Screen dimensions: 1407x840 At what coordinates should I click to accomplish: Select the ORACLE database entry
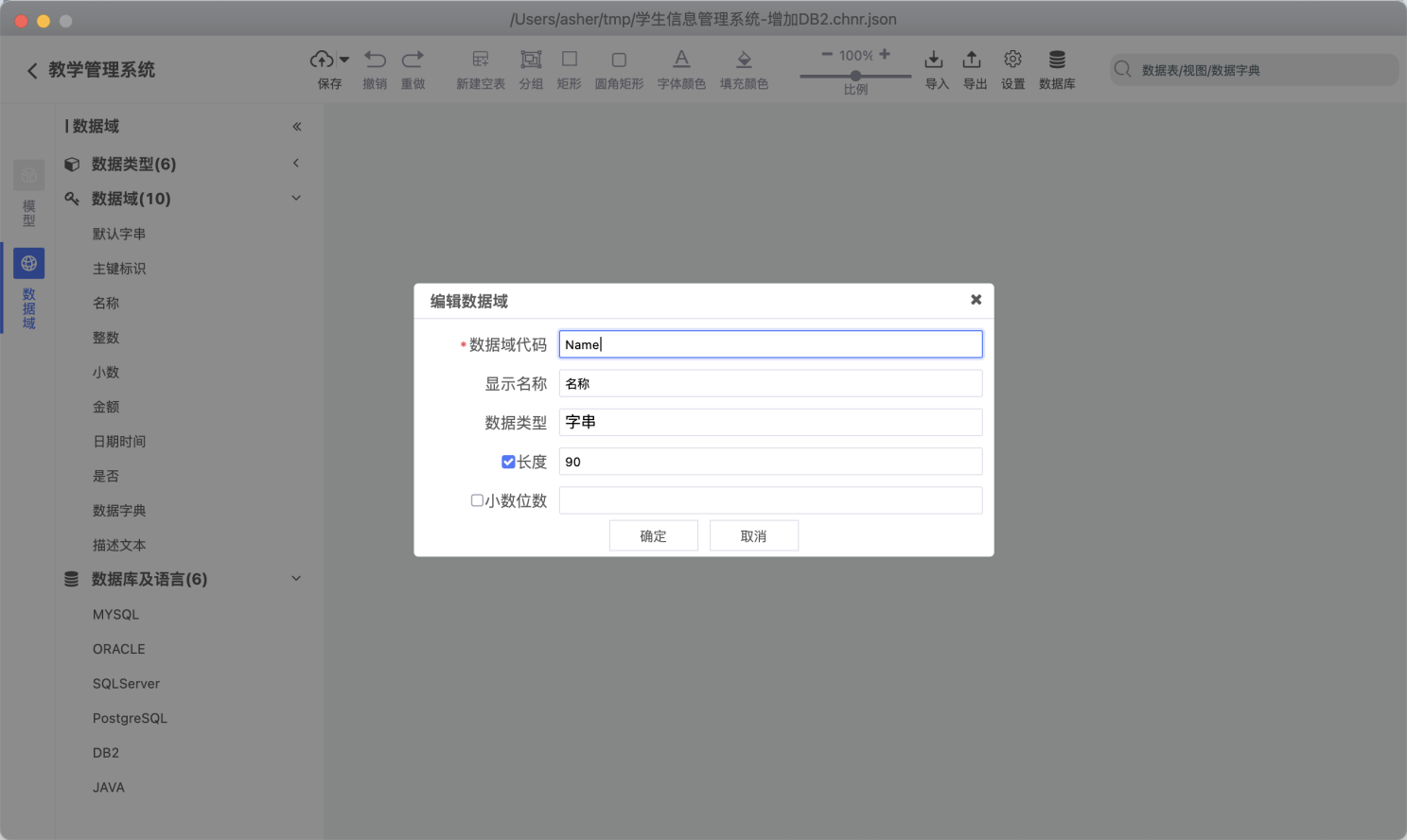coord(119,649)
